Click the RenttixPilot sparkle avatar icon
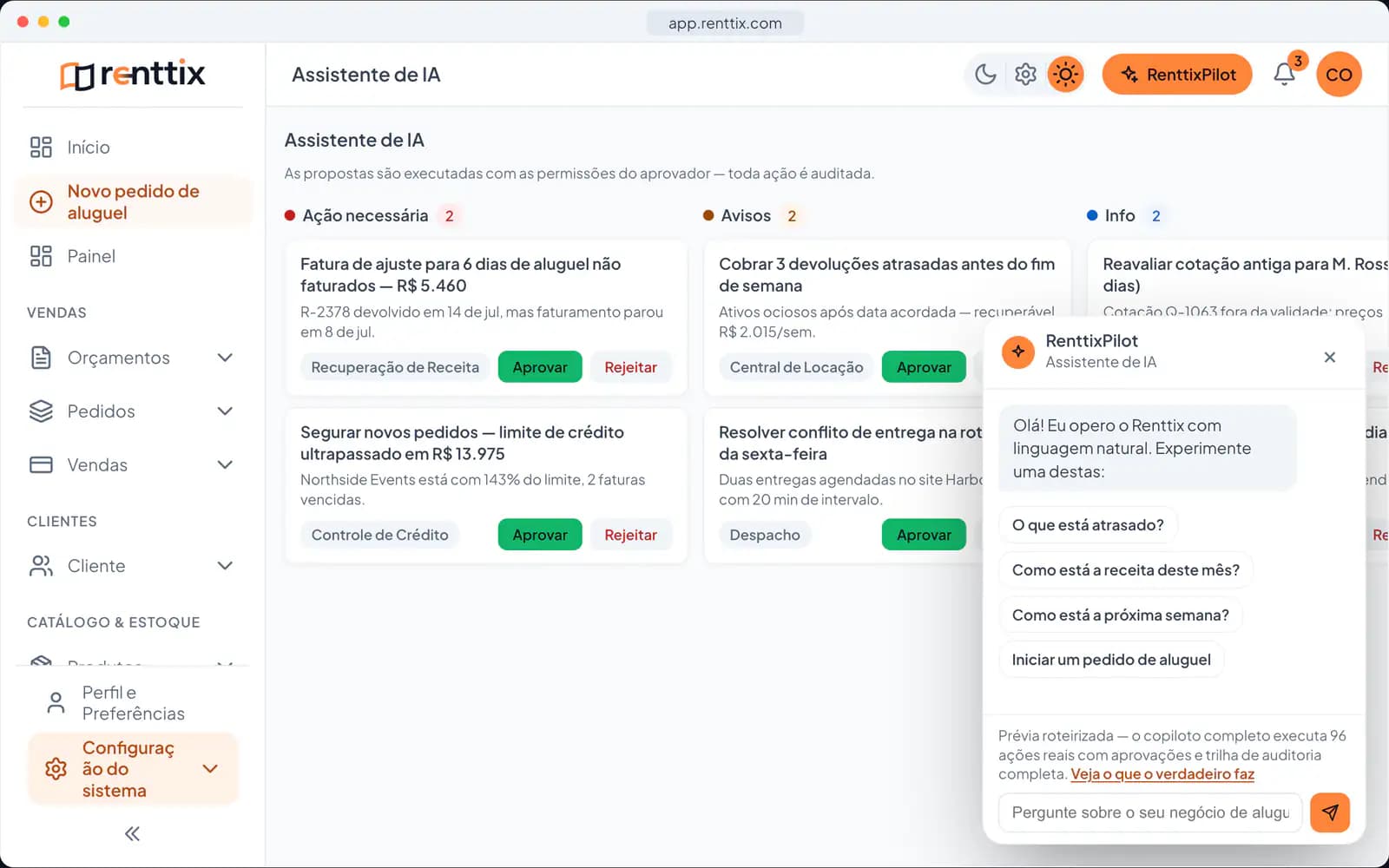Image resolution: width=1389 pixels, height=868 pixels. (x=1018, y=352)
